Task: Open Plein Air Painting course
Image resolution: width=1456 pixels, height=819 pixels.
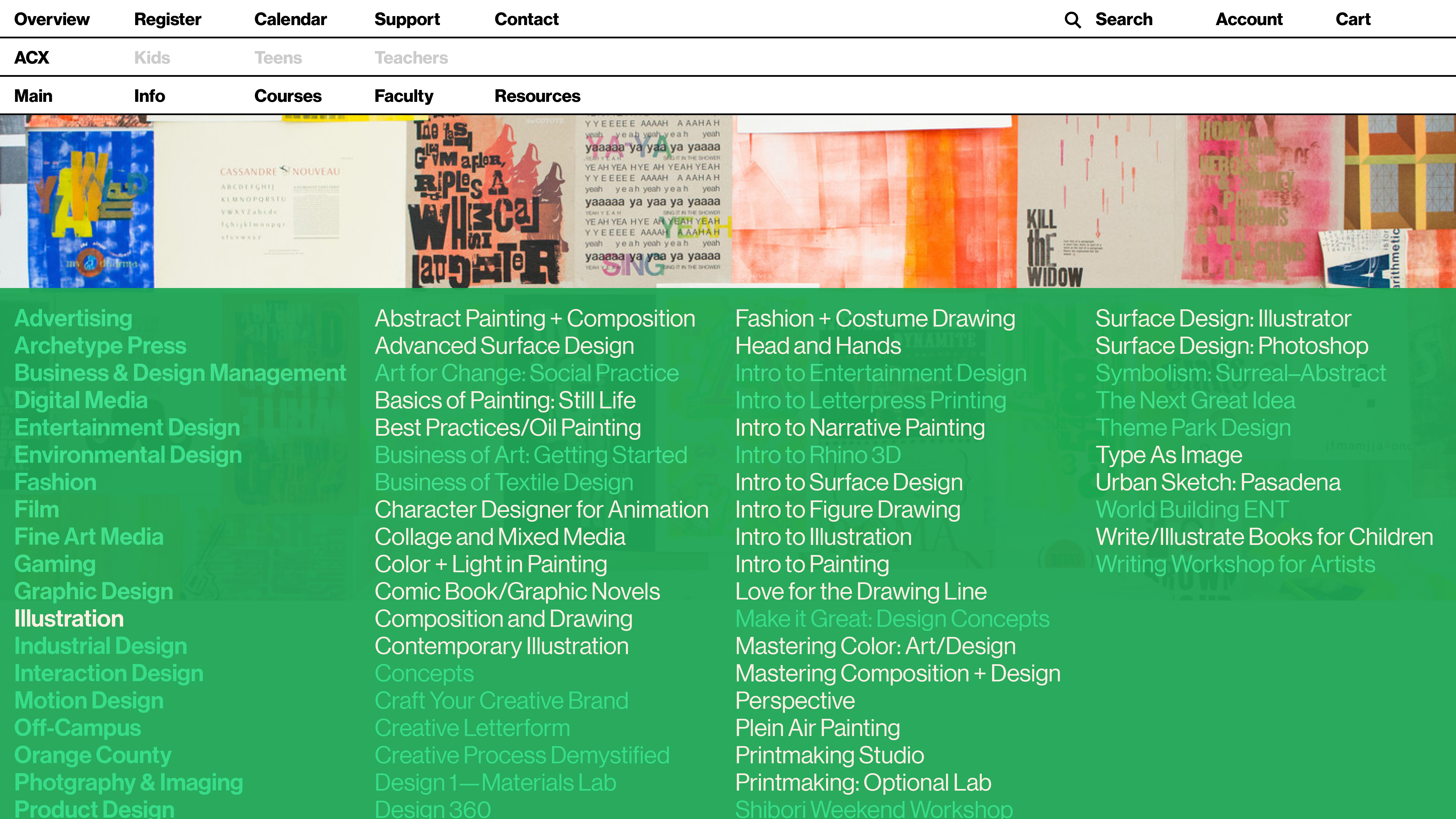Action: [x=817, y=728]
